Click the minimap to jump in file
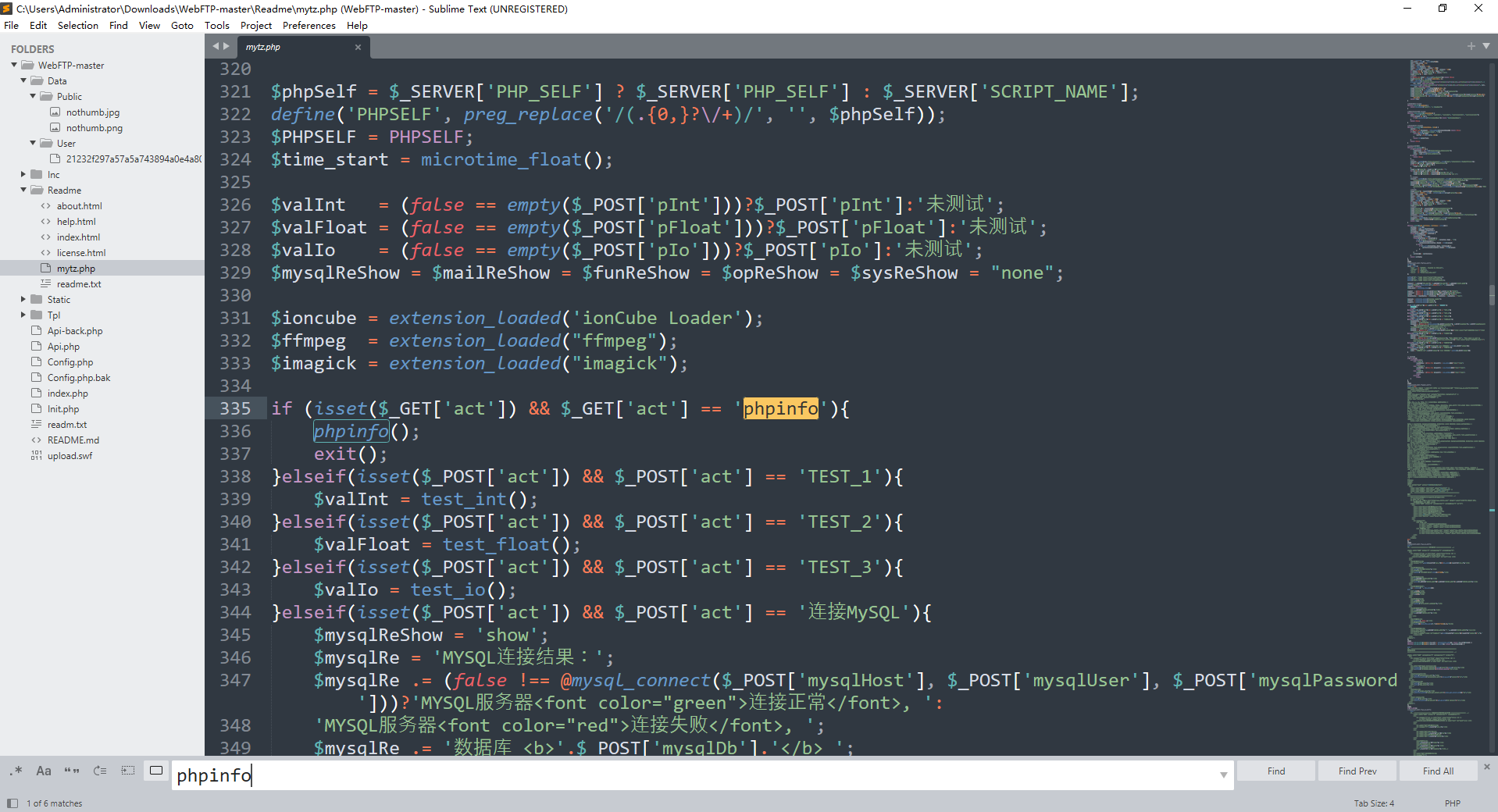Screen dimensions: 1498x812 pyautogui.click(x=1446, y=406)
